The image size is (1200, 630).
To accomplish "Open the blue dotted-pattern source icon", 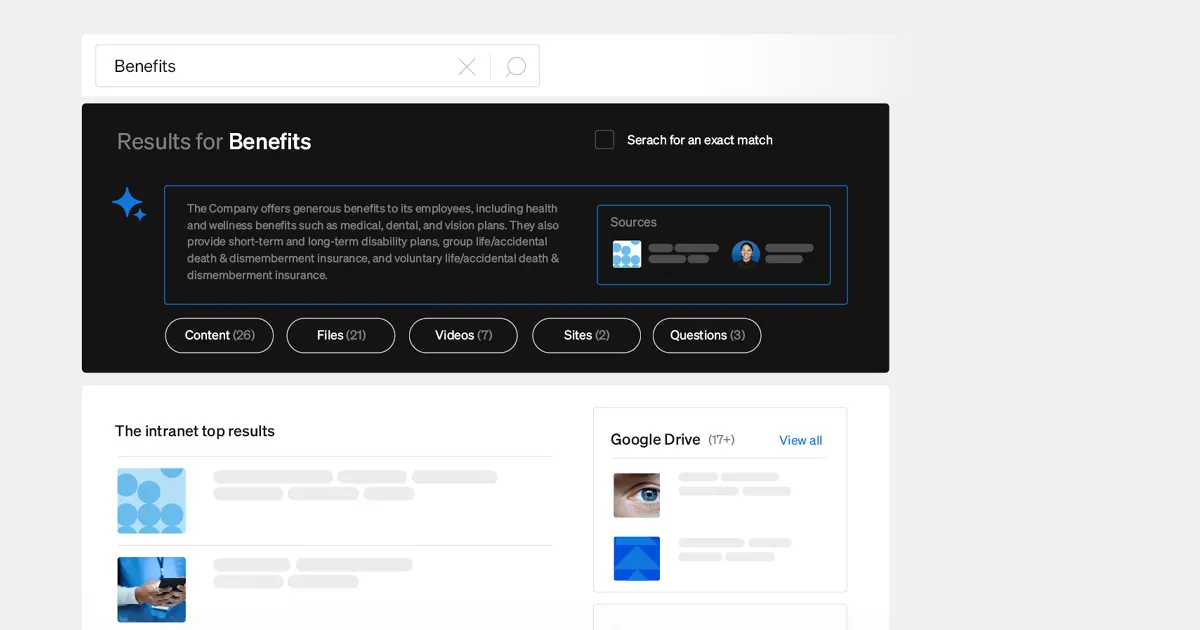I will (x=627, y=254).
